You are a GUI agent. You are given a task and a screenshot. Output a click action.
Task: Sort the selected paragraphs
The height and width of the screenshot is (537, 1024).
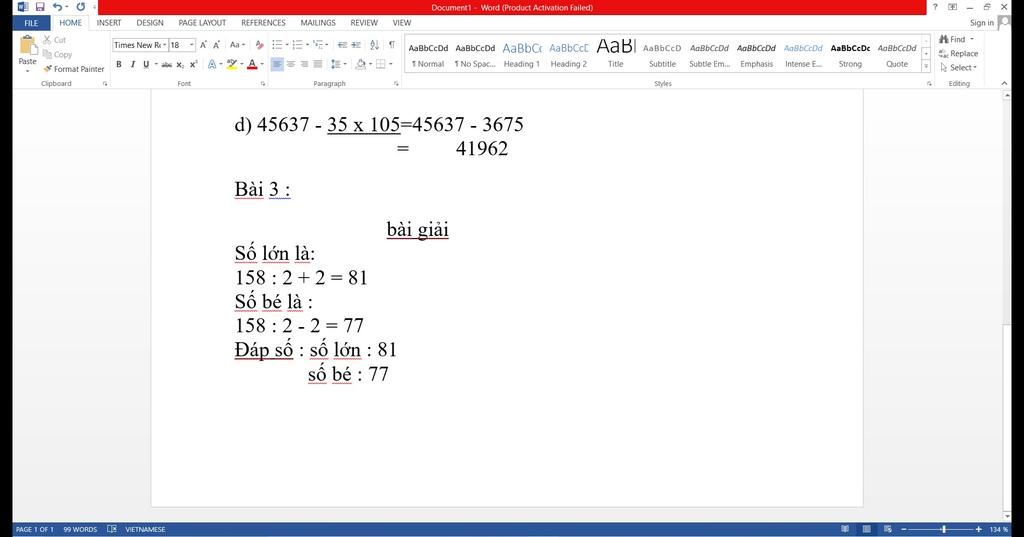click(374, 45)
